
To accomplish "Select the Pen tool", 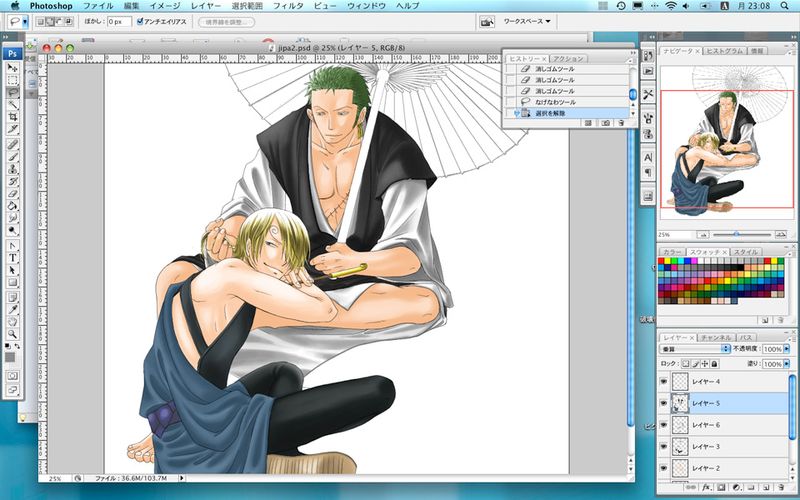I will coord(13,246).
